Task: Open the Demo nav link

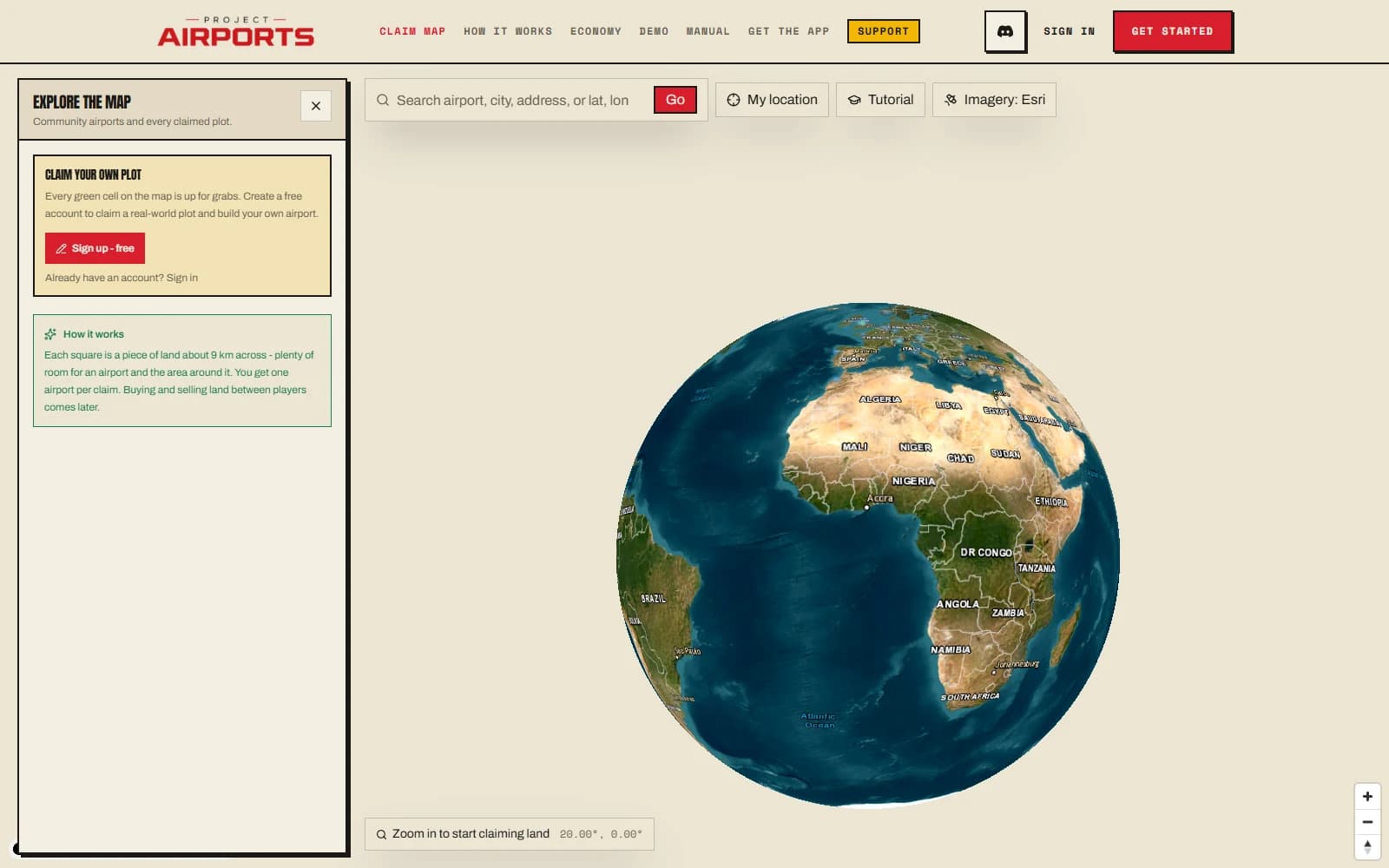Action: tap(654, 31)
